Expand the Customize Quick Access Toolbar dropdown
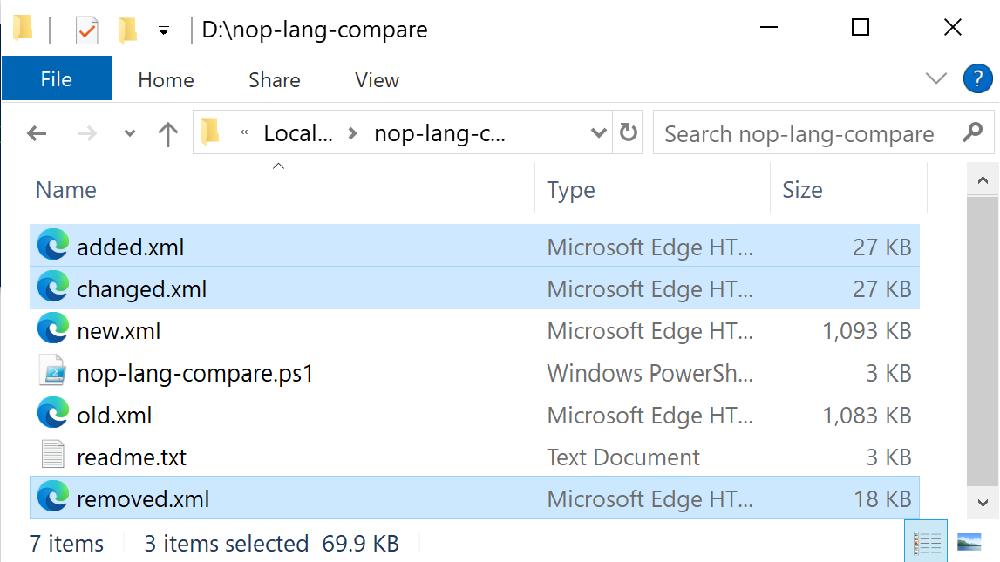 (x=163, y=31)
